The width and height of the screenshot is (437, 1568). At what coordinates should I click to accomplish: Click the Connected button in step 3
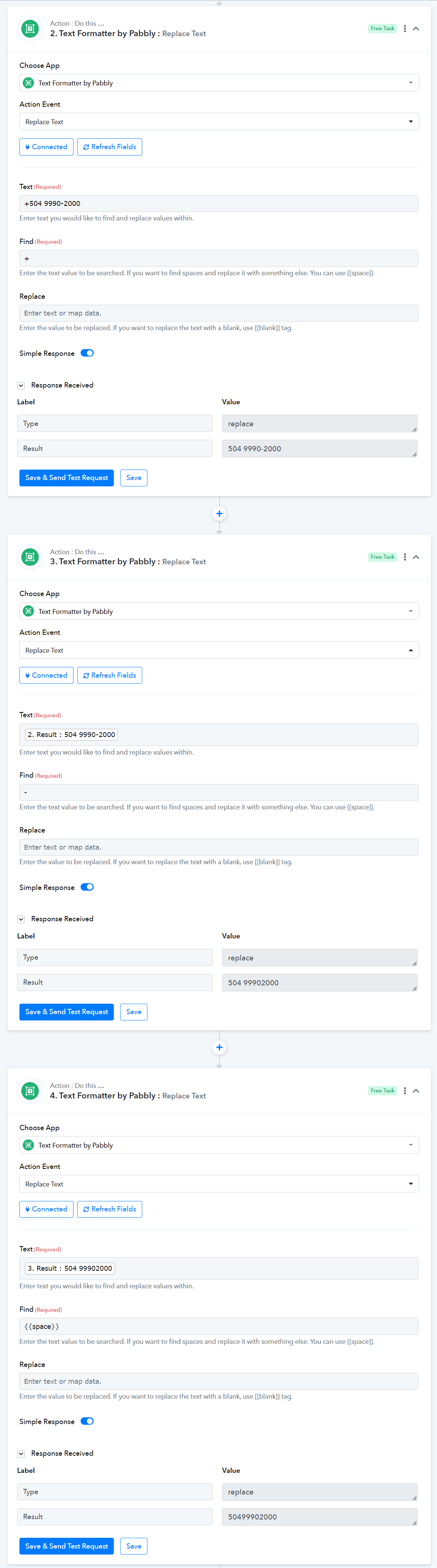46,675
